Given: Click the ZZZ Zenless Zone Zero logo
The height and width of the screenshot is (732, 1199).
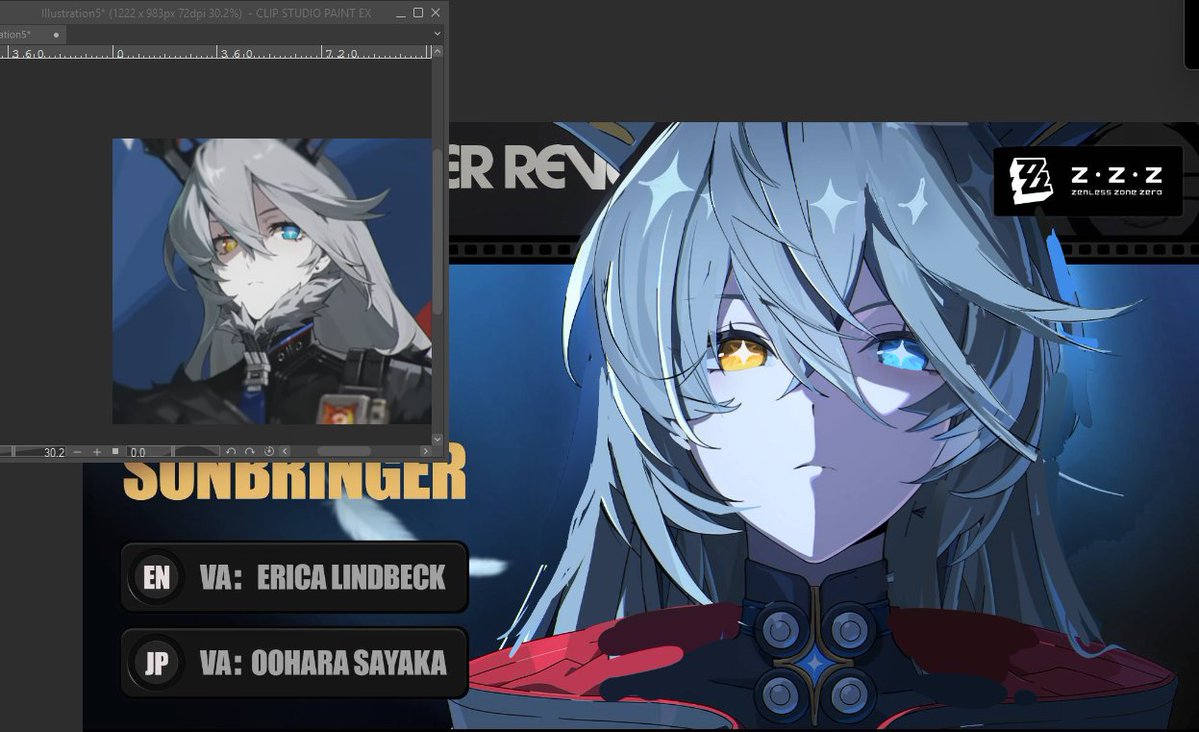Looking at the screenshot, I should click(x=1087, y=181).
